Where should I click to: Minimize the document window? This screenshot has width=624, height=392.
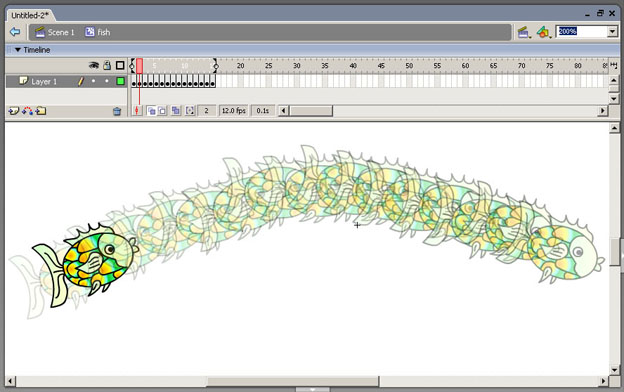click(x=587, y=14)
